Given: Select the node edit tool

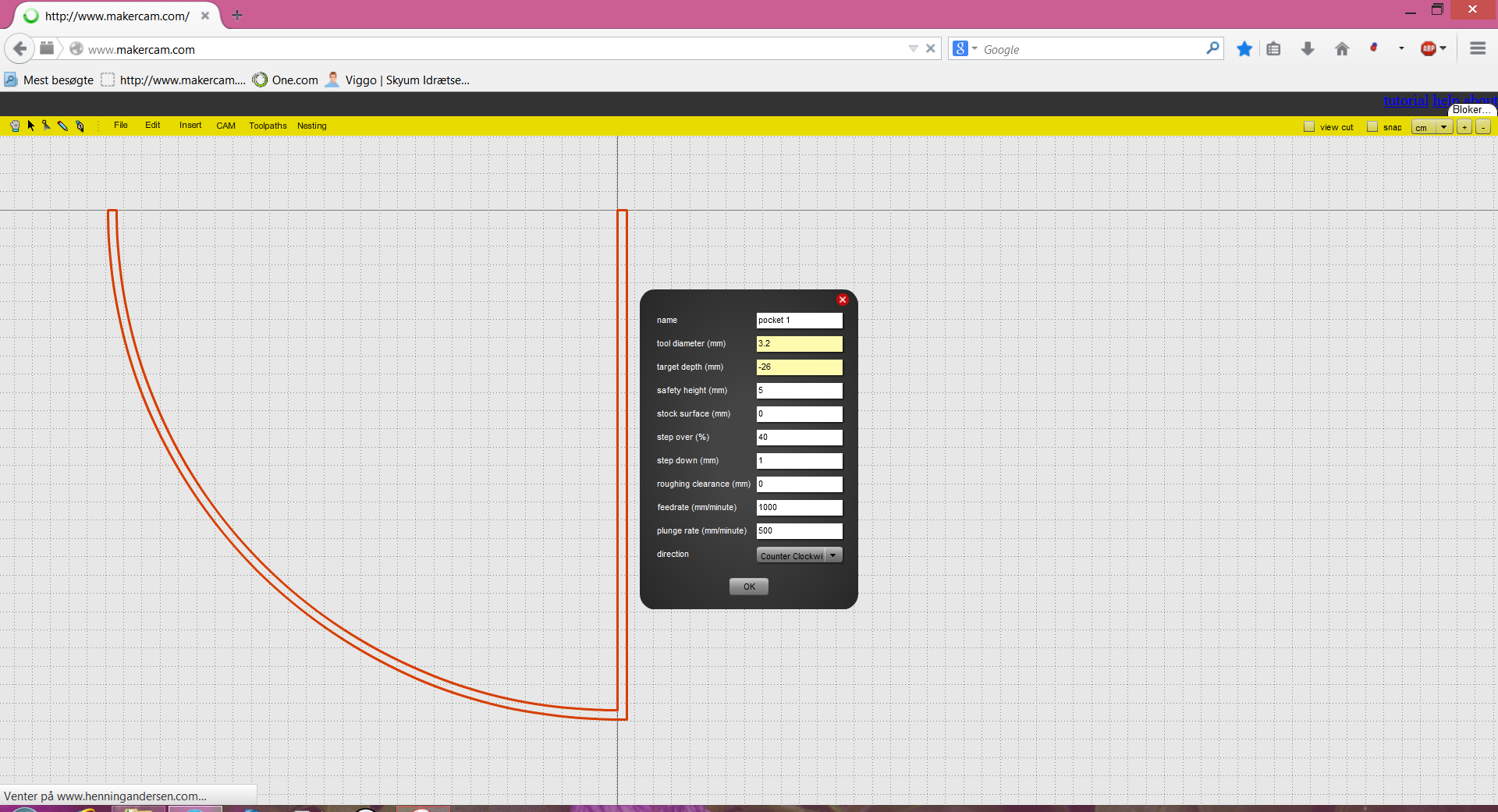Looking at the screenshot, I should pos(47,126).
